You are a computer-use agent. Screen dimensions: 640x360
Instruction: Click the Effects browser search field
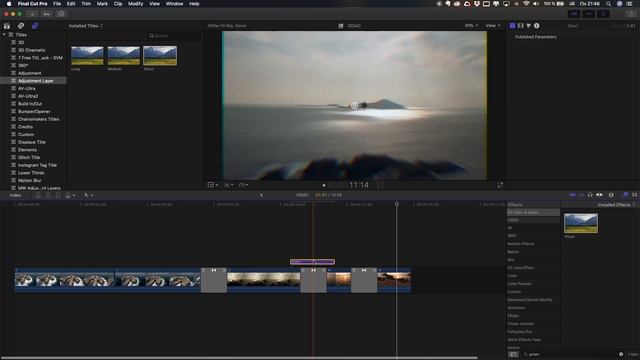tap(571, 354)
